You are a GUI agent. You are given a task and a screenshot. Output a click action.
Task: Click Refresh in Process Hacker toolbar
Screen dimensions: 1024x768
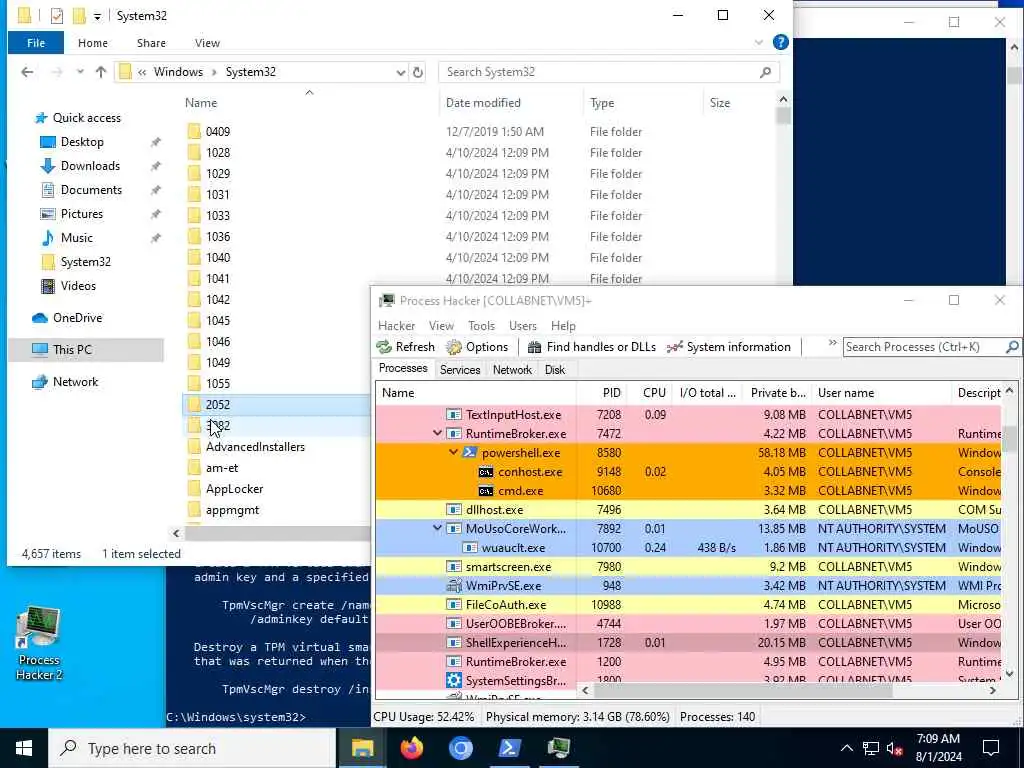(406, 347)
